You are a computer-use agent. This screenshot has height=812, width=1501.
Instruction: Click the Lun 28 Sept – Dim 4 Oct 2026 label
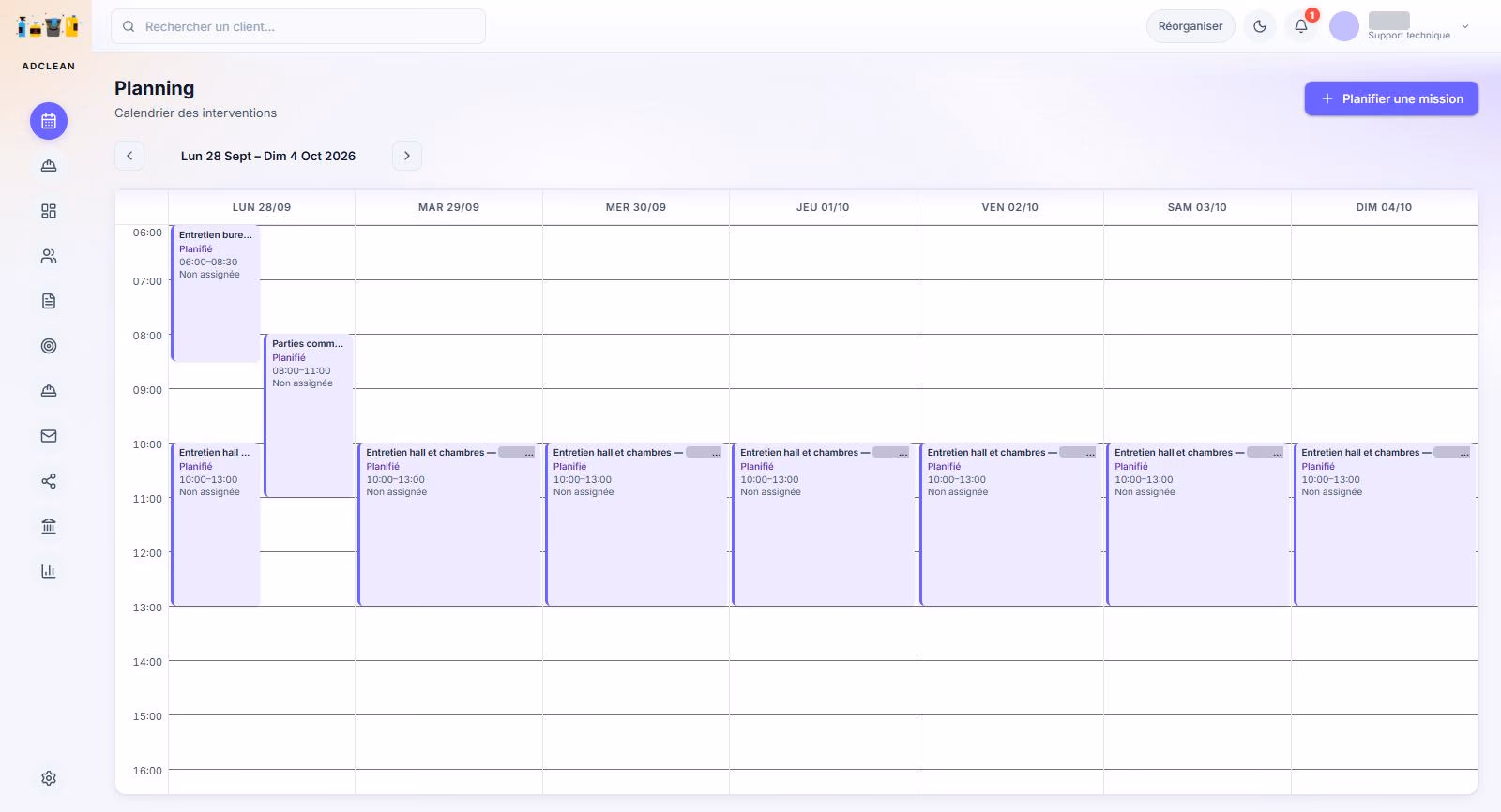(268, 156)
